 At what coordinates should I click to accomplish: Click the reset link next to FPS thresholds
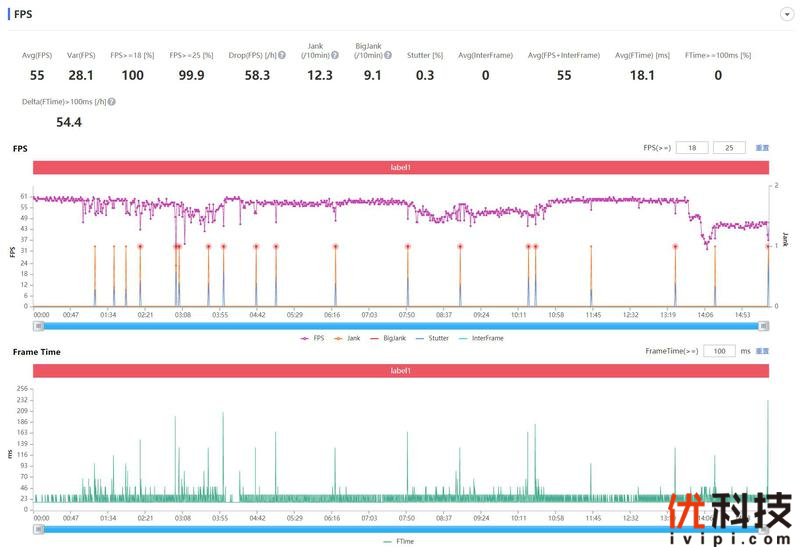coord(762,148)
